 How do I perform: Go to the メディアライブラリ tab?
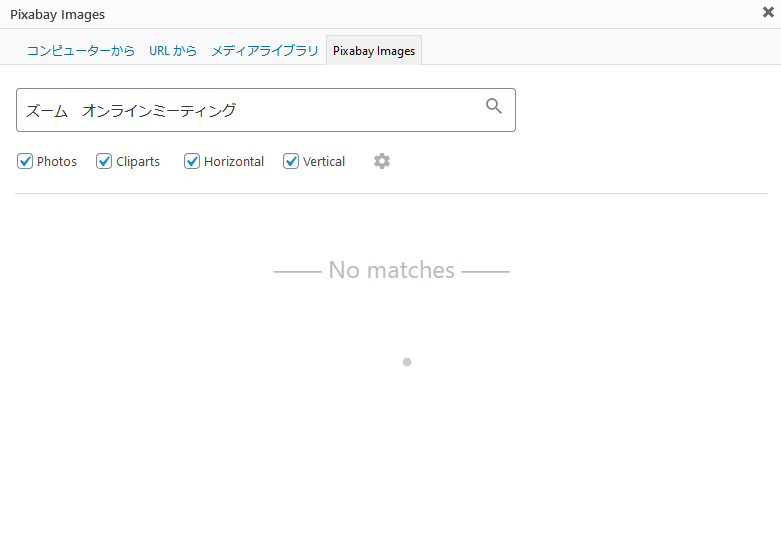tap(265, 50)
